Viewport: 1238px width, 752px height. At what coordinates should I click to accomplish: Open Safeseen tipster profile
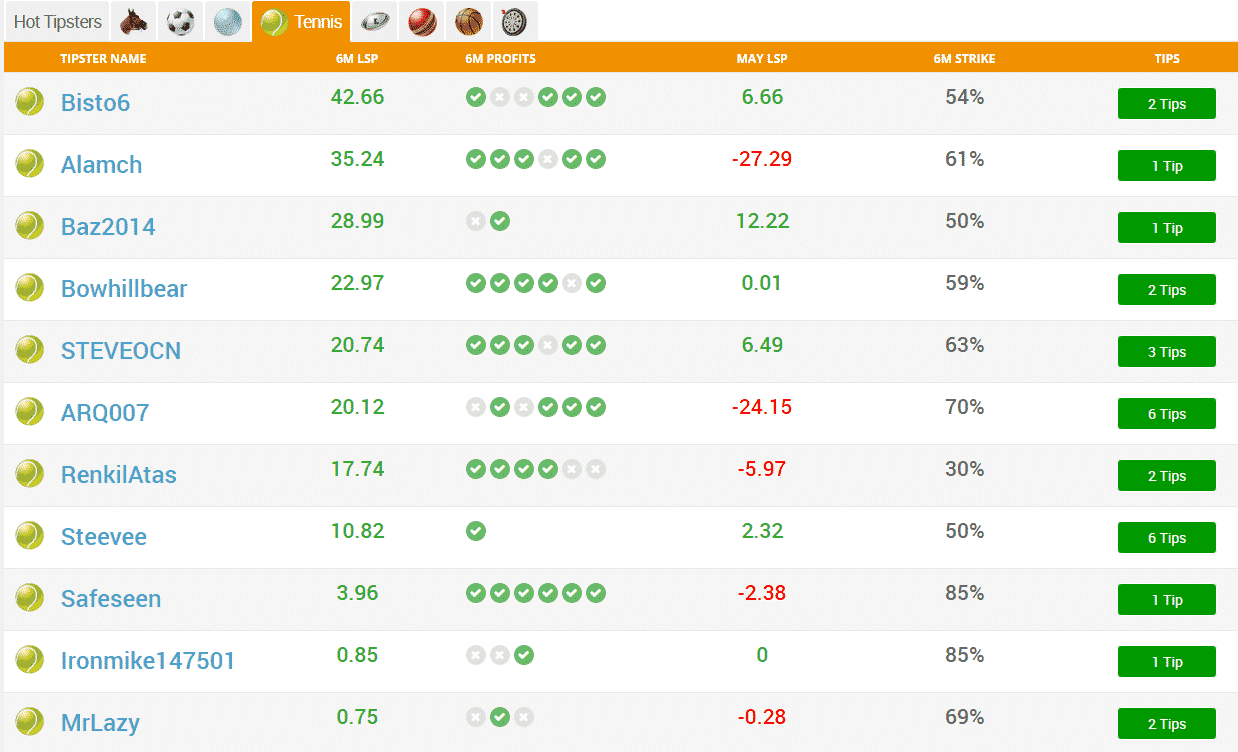click(111, 599)
